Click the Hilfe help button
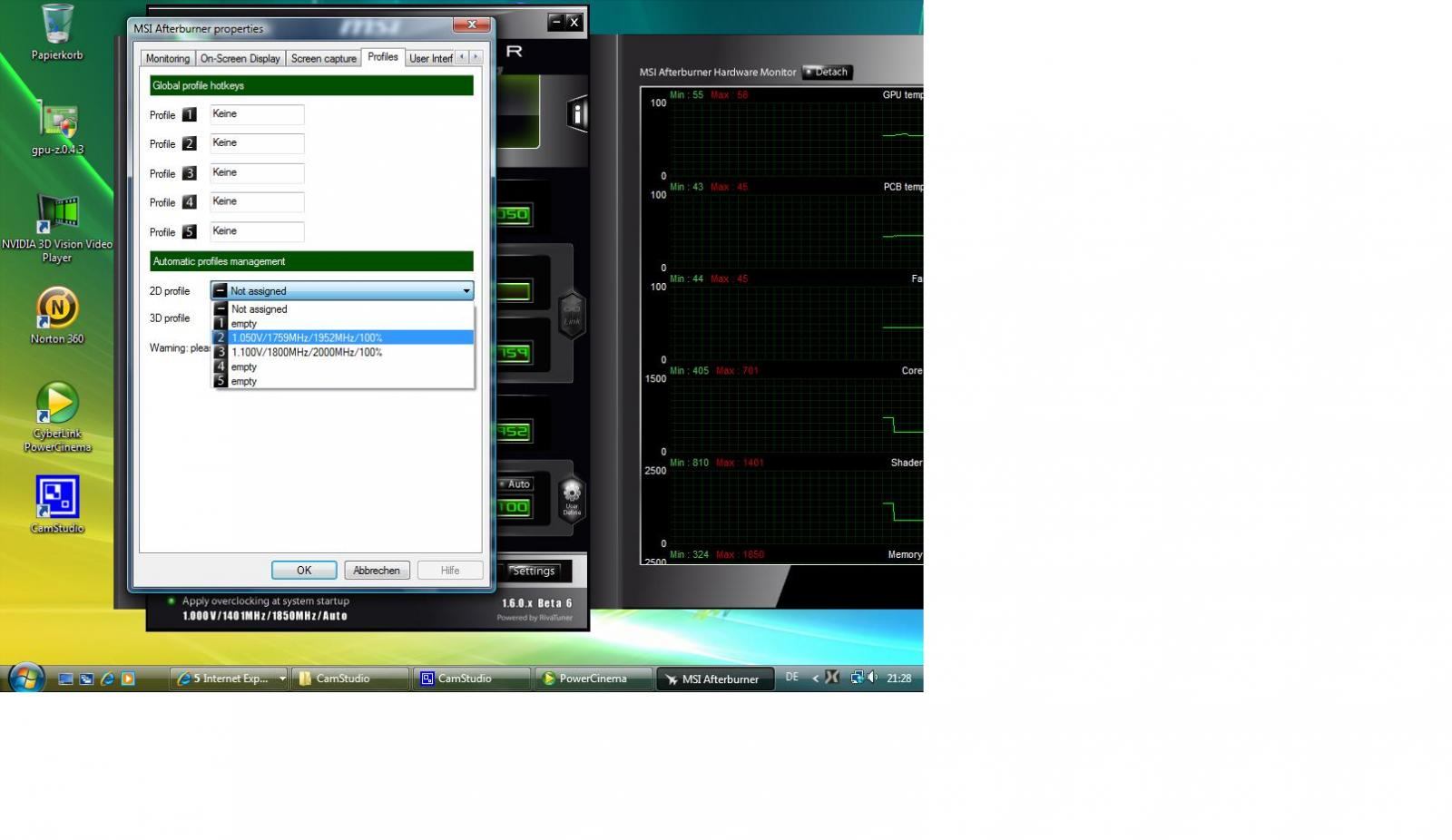The width and height of the screenshot is (1452, 840). pos(450,571)
